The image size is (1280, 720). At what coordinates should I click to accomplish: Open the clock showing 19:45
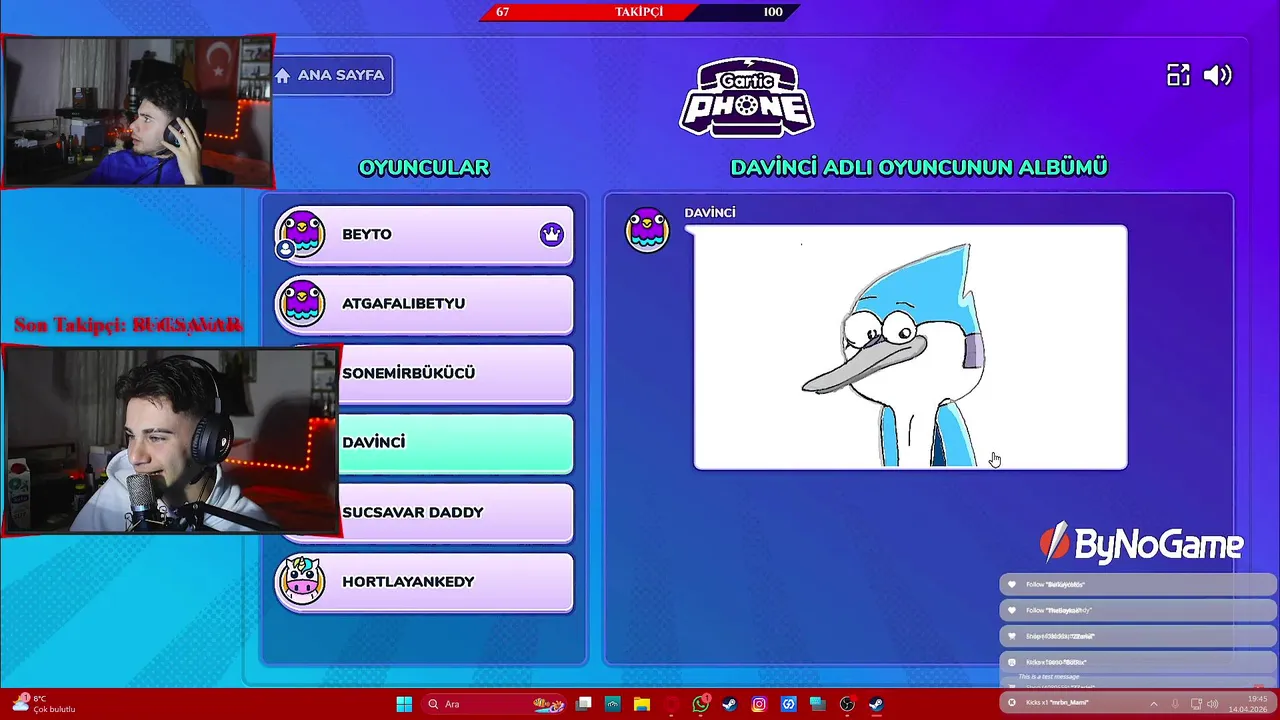point(1248,704)
